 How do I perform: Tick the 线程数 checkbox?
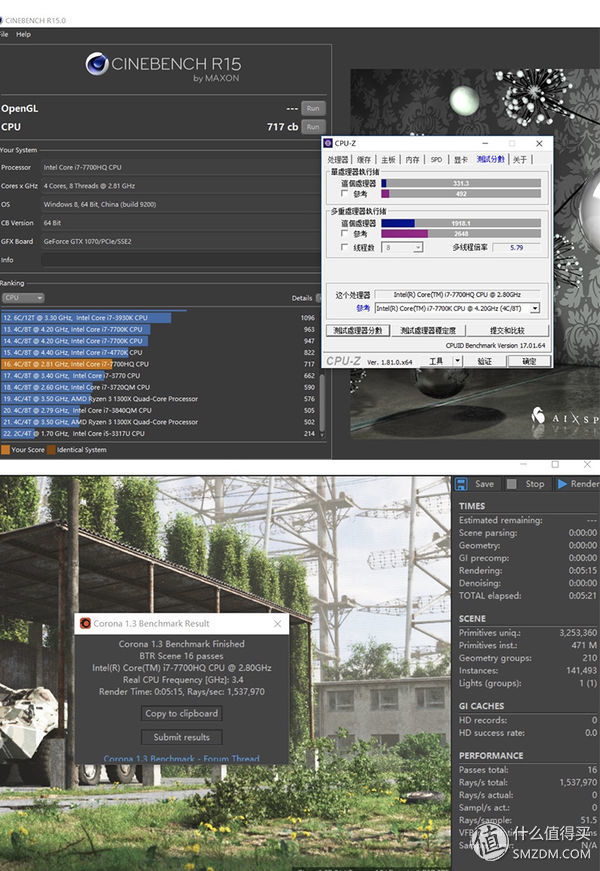pyautogui.click(x=345, y=247)
